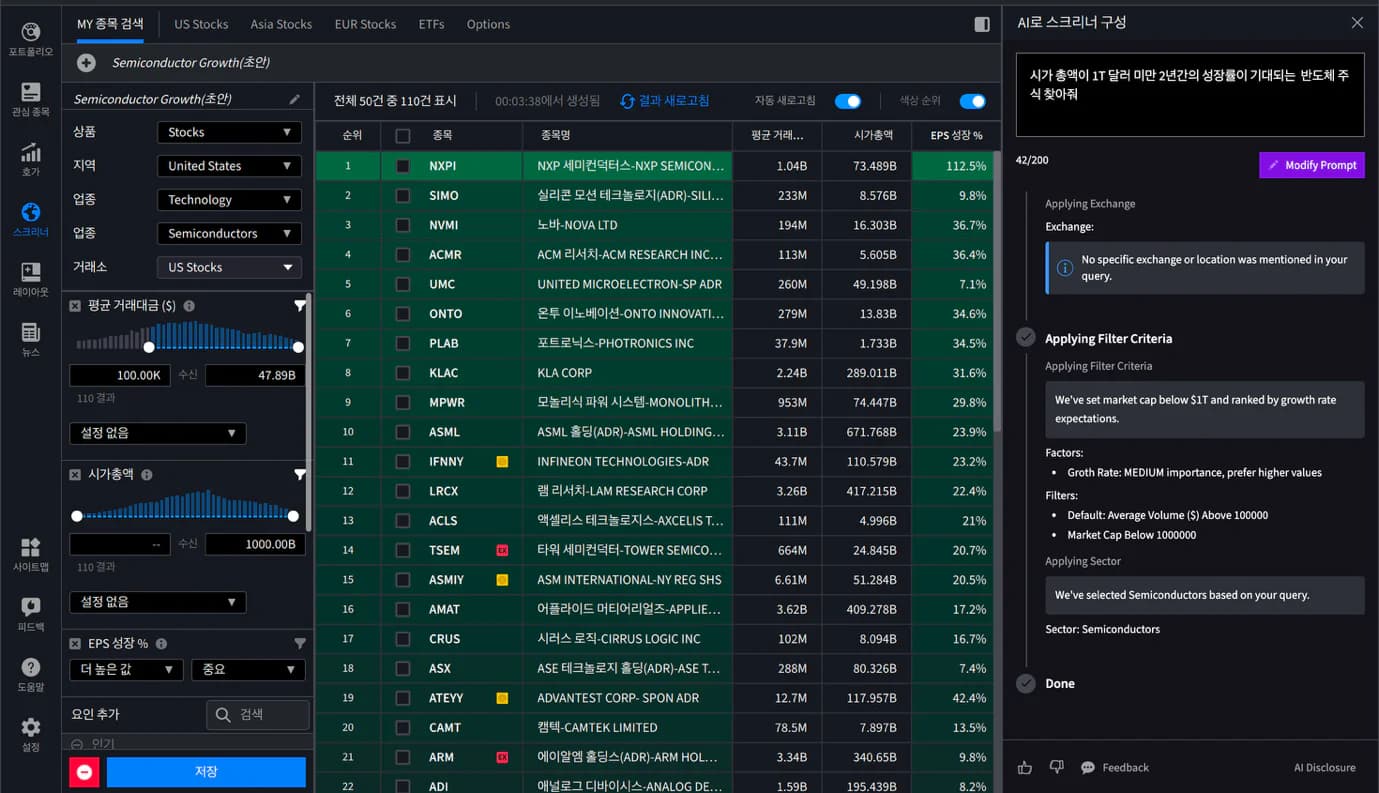
Task: Click the red badge next to TSEM
Action: (x=502, y=550)
